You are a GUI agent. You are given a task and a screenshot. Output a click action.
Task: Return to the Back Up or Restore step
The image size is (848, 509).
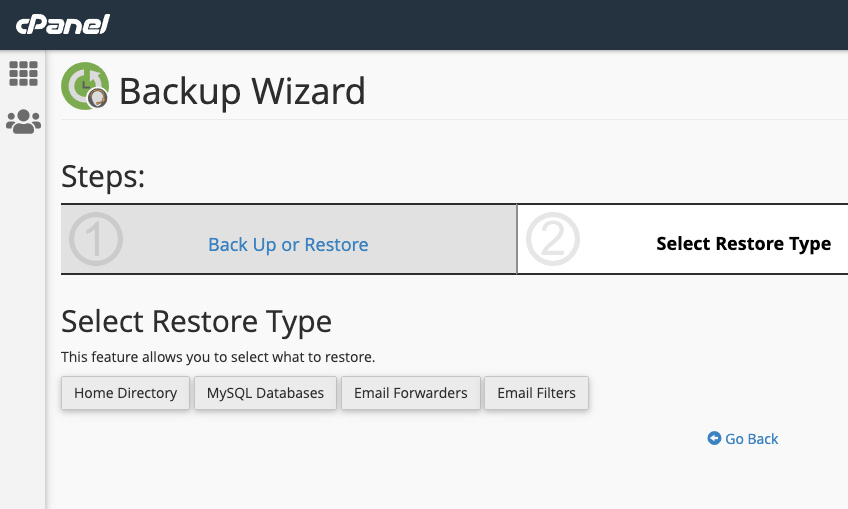(288, 244)
